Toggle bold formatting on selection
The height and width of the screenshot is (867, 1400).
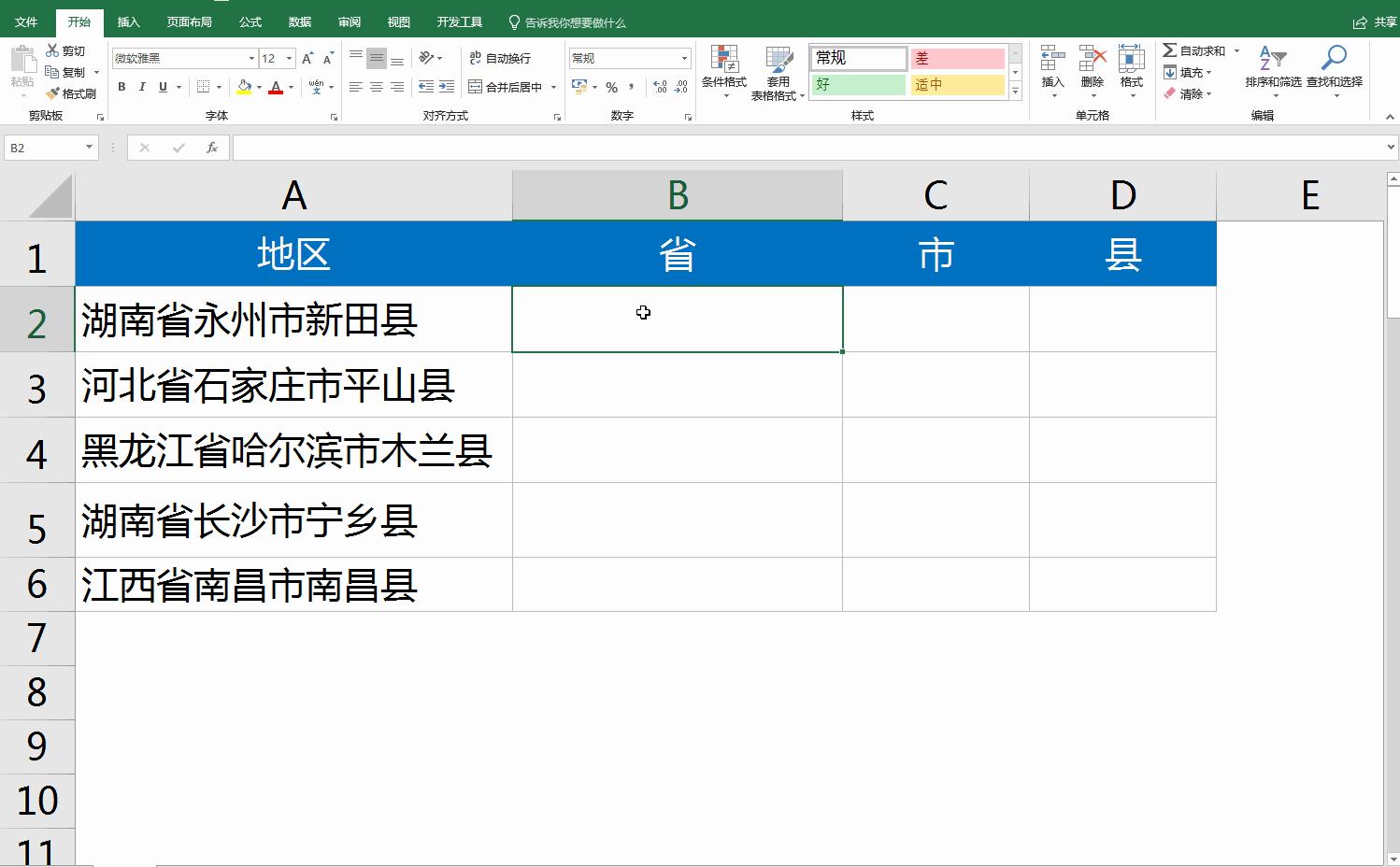(x=121, y=87)
